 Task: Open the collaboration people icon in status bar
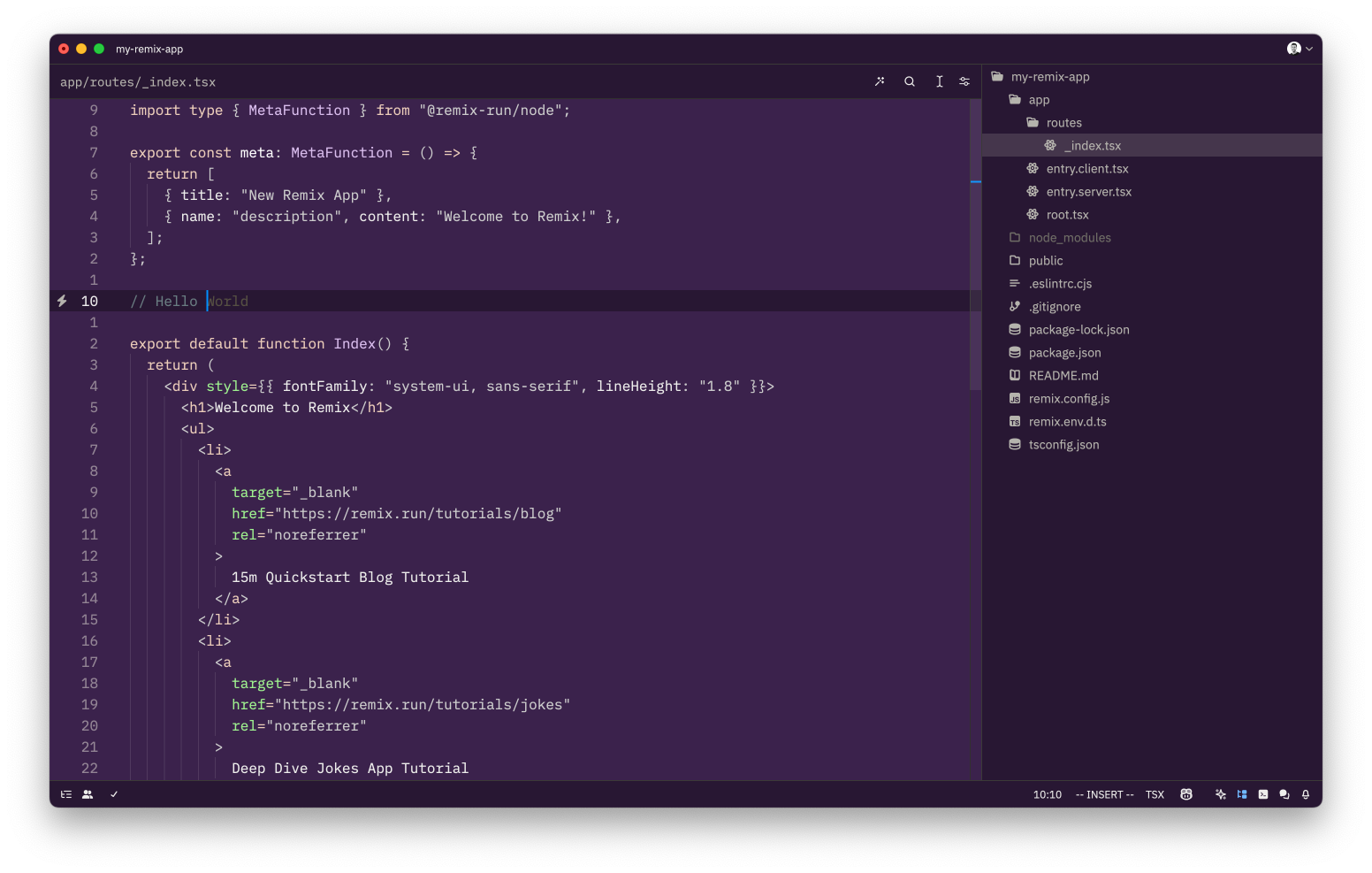(88, 794)
